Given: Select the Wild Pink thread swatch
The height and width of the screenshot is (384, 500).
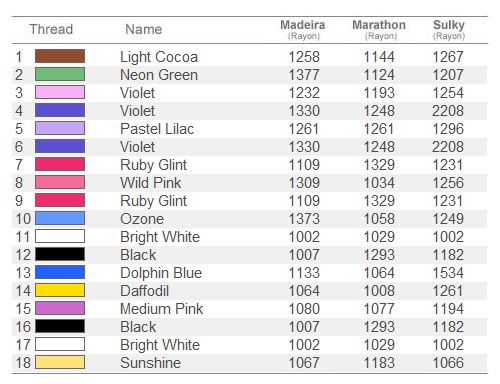Looking at the screenshot, I should tap(60, 182).
